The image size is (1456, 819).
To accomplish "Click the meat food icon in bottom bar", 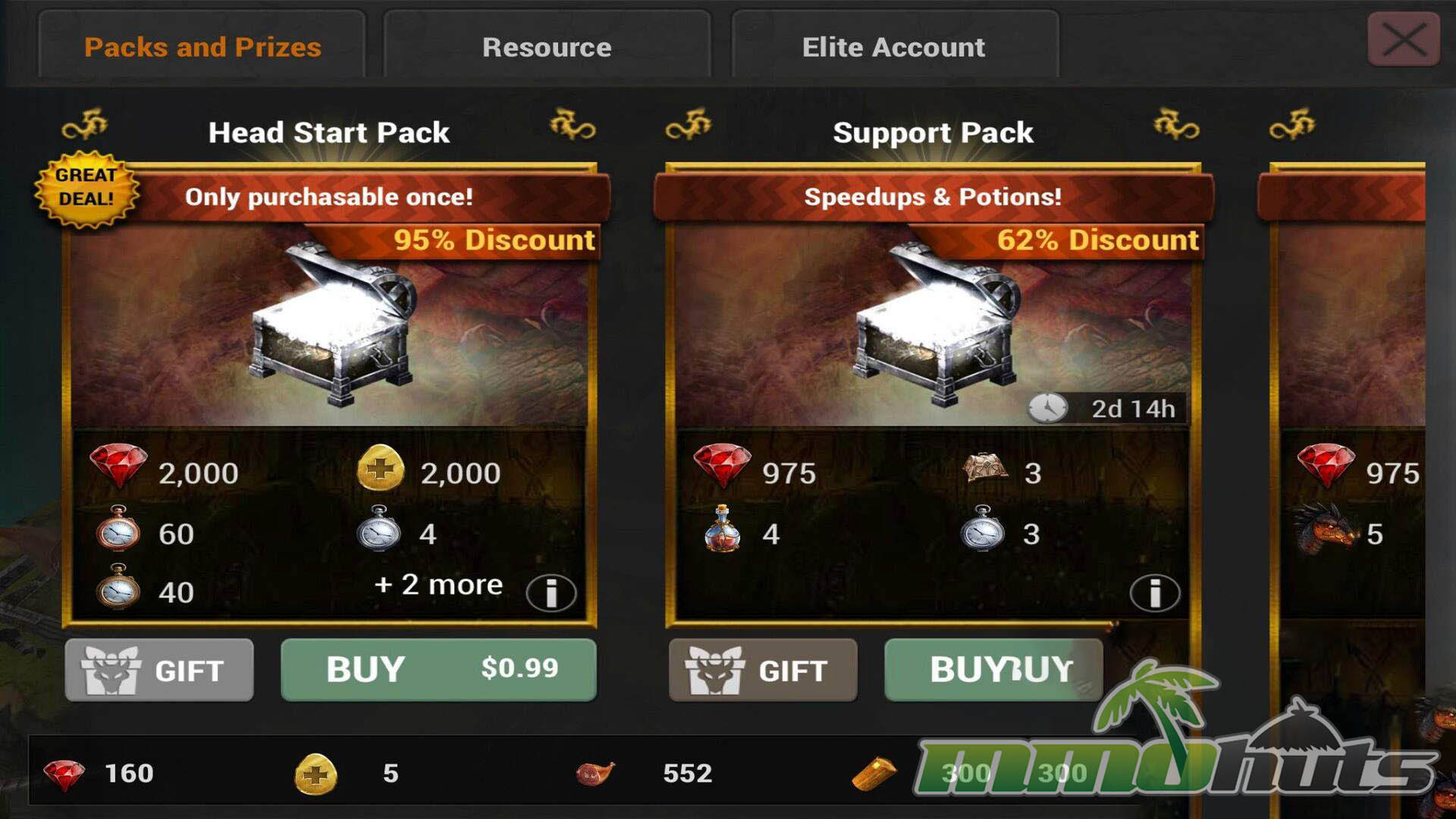I will (595, 773).
